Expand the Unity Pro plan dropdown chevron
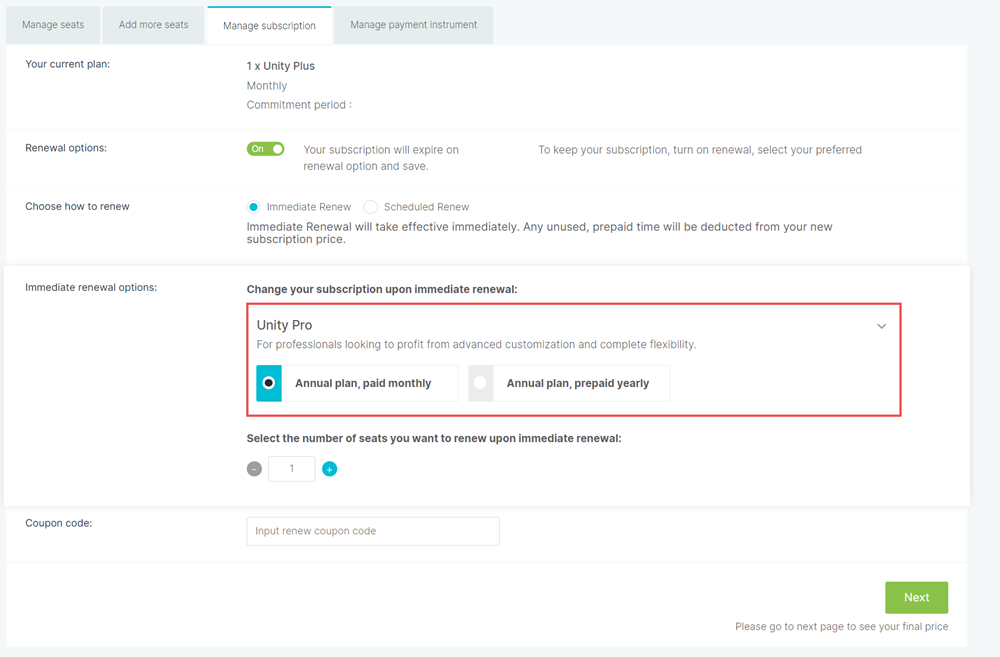Viewport: 1000px width, 657px height. [x=881, y=326]
